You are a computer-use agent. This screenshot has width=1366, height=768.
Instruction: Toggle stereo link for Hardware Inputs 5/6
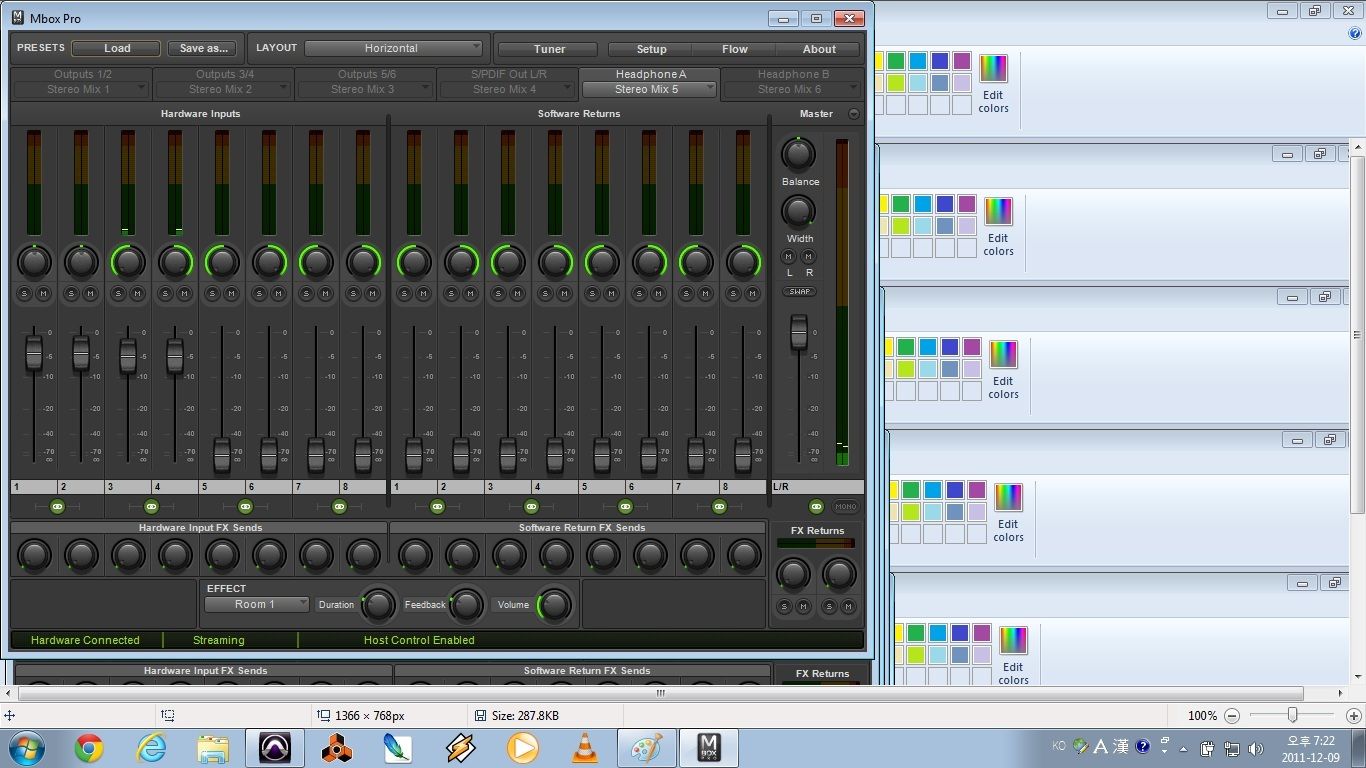point(245,507)
